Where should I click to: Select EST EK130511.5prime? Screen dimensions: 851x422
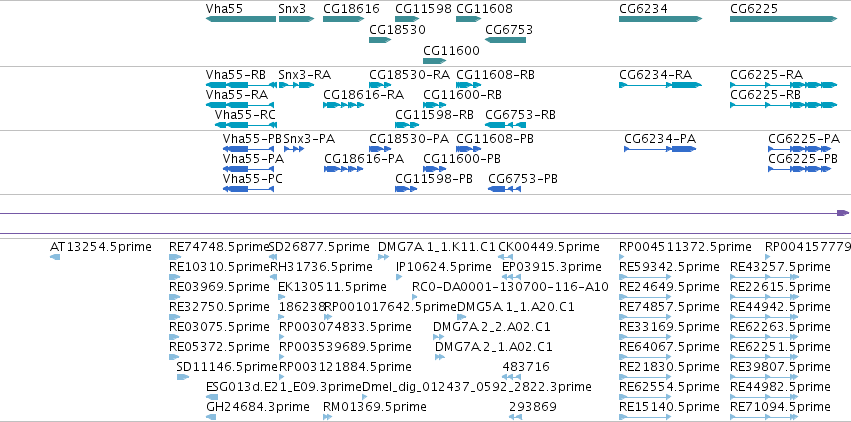tap(281, 297)
